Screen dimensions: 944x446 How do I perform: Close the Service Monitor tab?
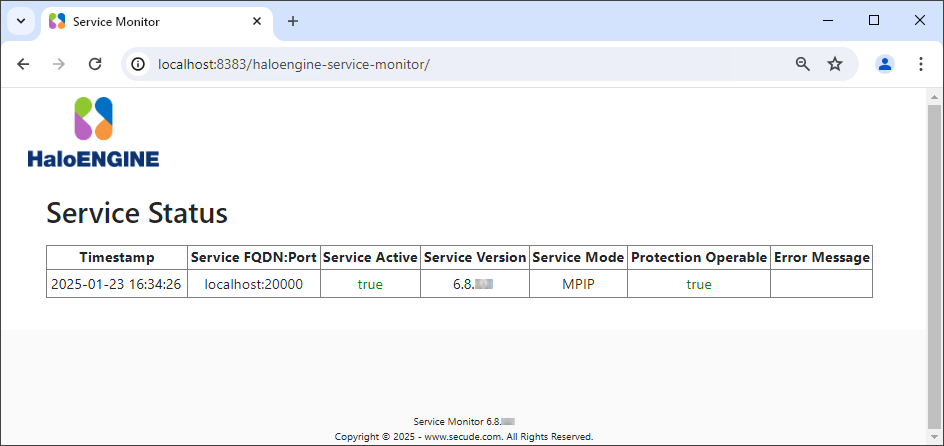point(257,21)
